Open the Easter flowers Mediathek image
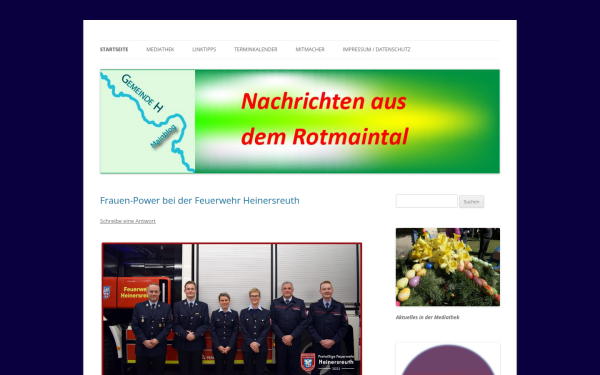The width and height of the screenshot is (600, 375). pyautogui.click(x=448, y=267)
